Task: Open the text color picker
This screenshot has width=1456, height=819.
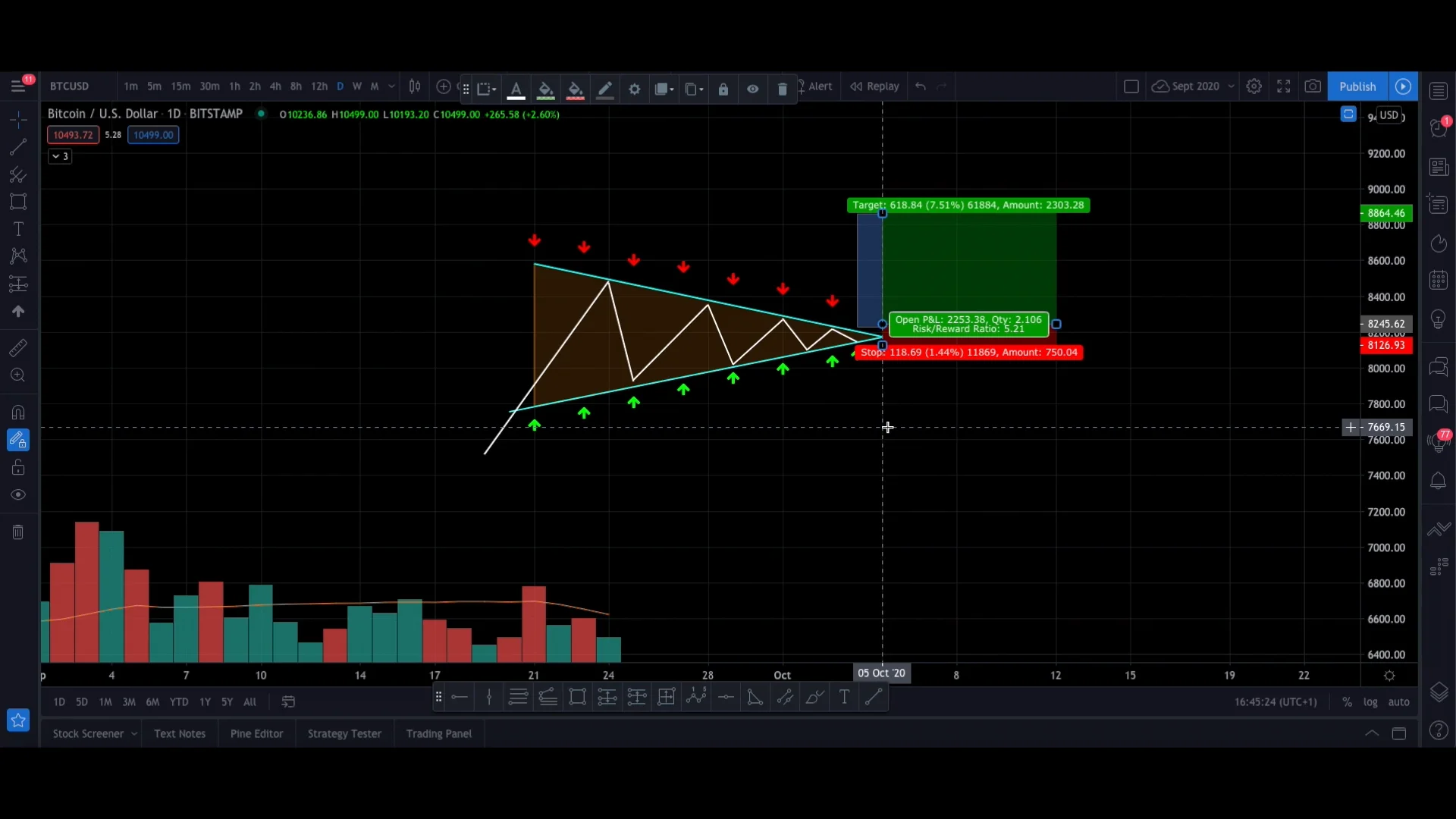Action: pyautogui.click(x=515, y=89)
